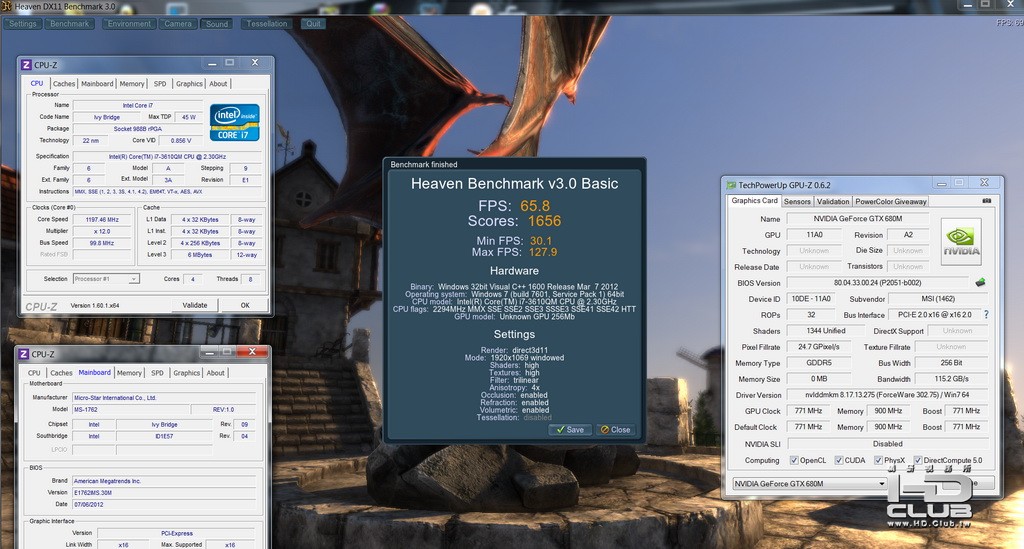Open the Graphics Card tab in GPU-Z
The image size is (1024, 549).
coord(754,201)
